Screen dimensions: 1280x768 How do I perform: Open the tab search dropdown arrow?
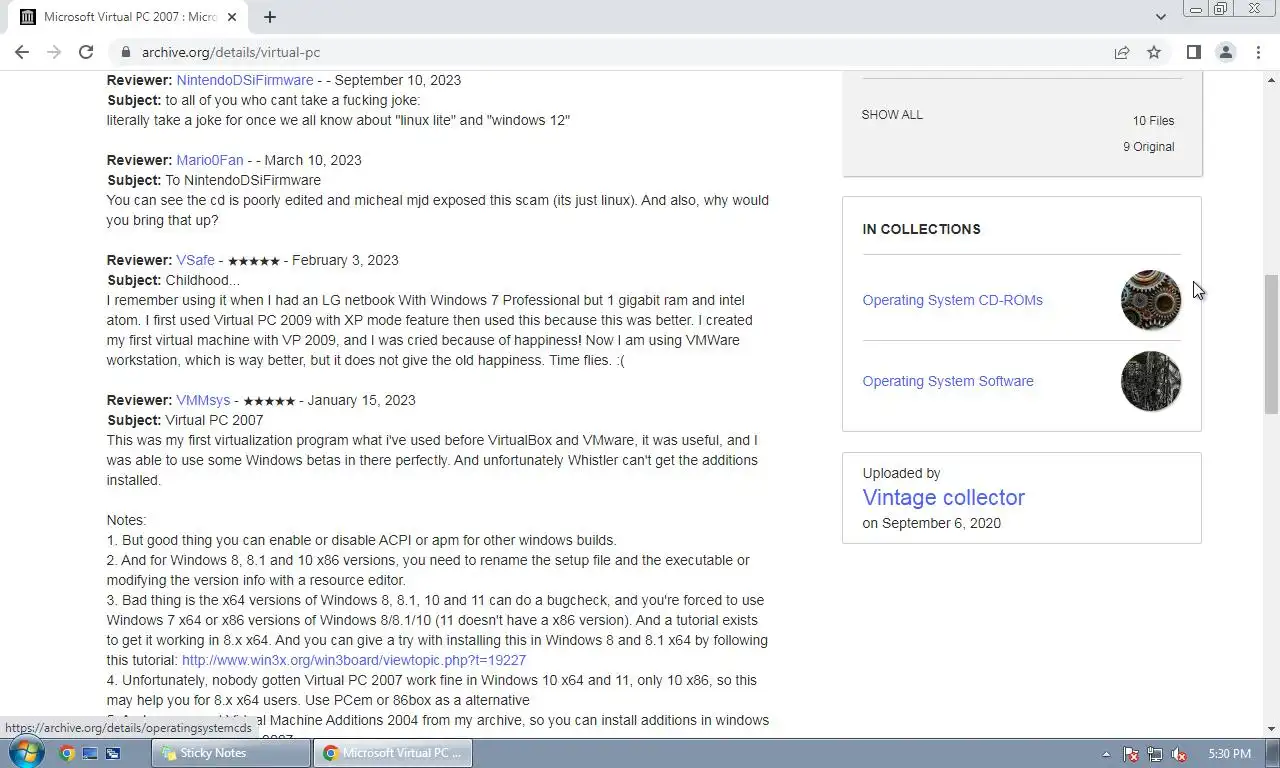pos(1160,16)
